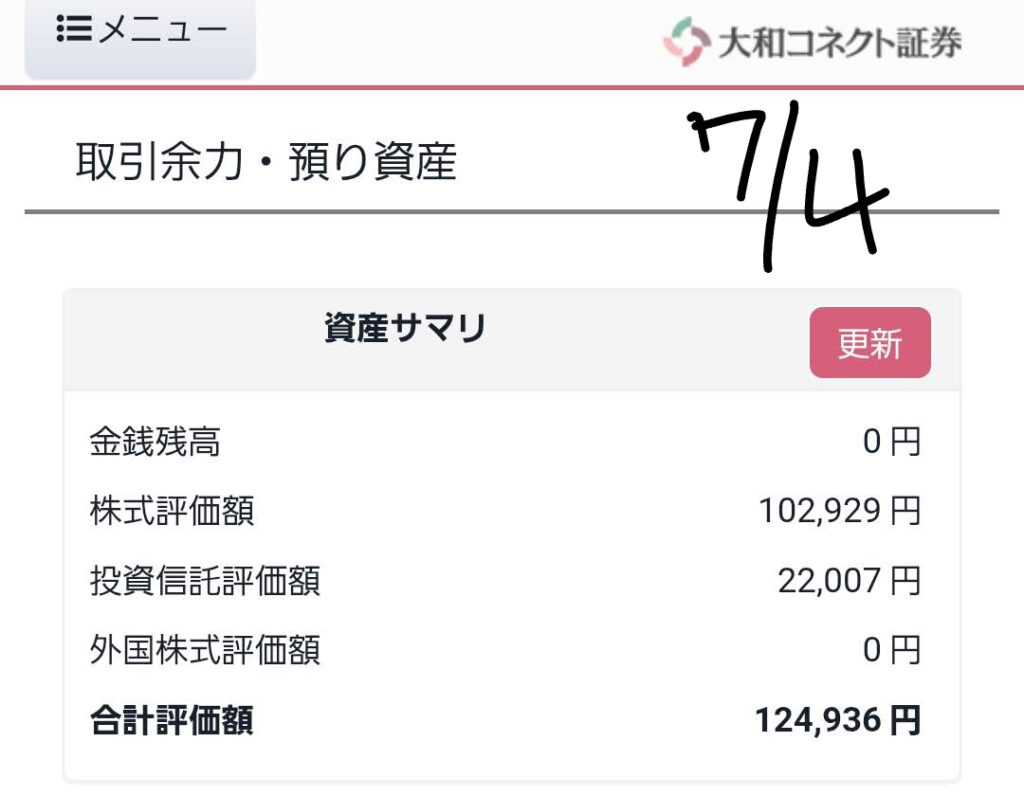Click the gray divider under the page title

tap(512, 212)
